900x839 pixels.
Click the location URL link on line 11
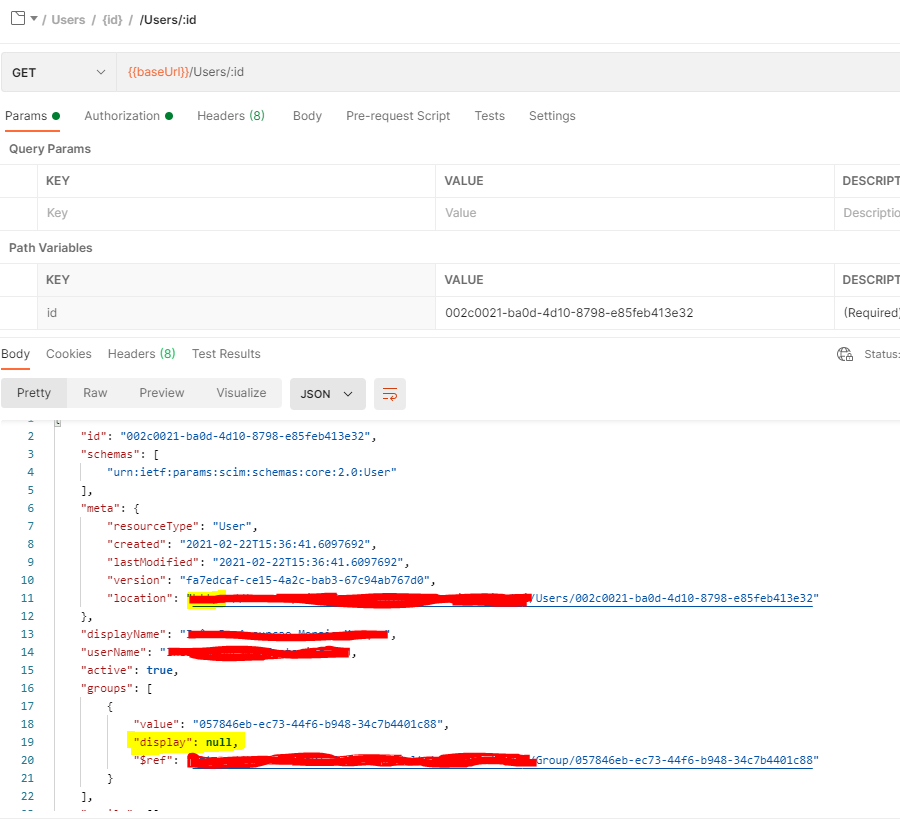coord(680,598)
